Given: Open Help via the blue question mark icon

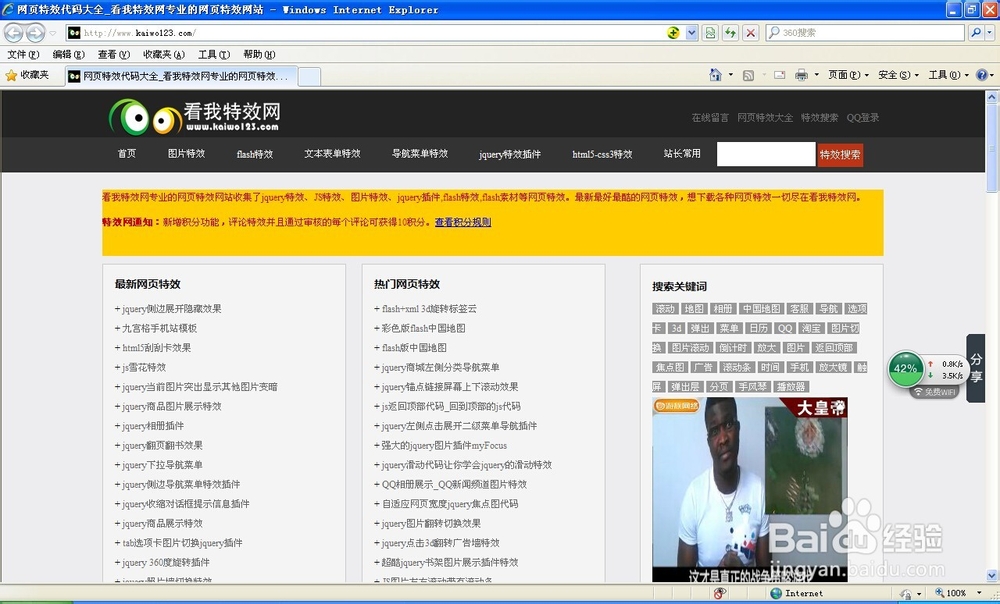Looking at the screenshot, I should tap(980, 75).
